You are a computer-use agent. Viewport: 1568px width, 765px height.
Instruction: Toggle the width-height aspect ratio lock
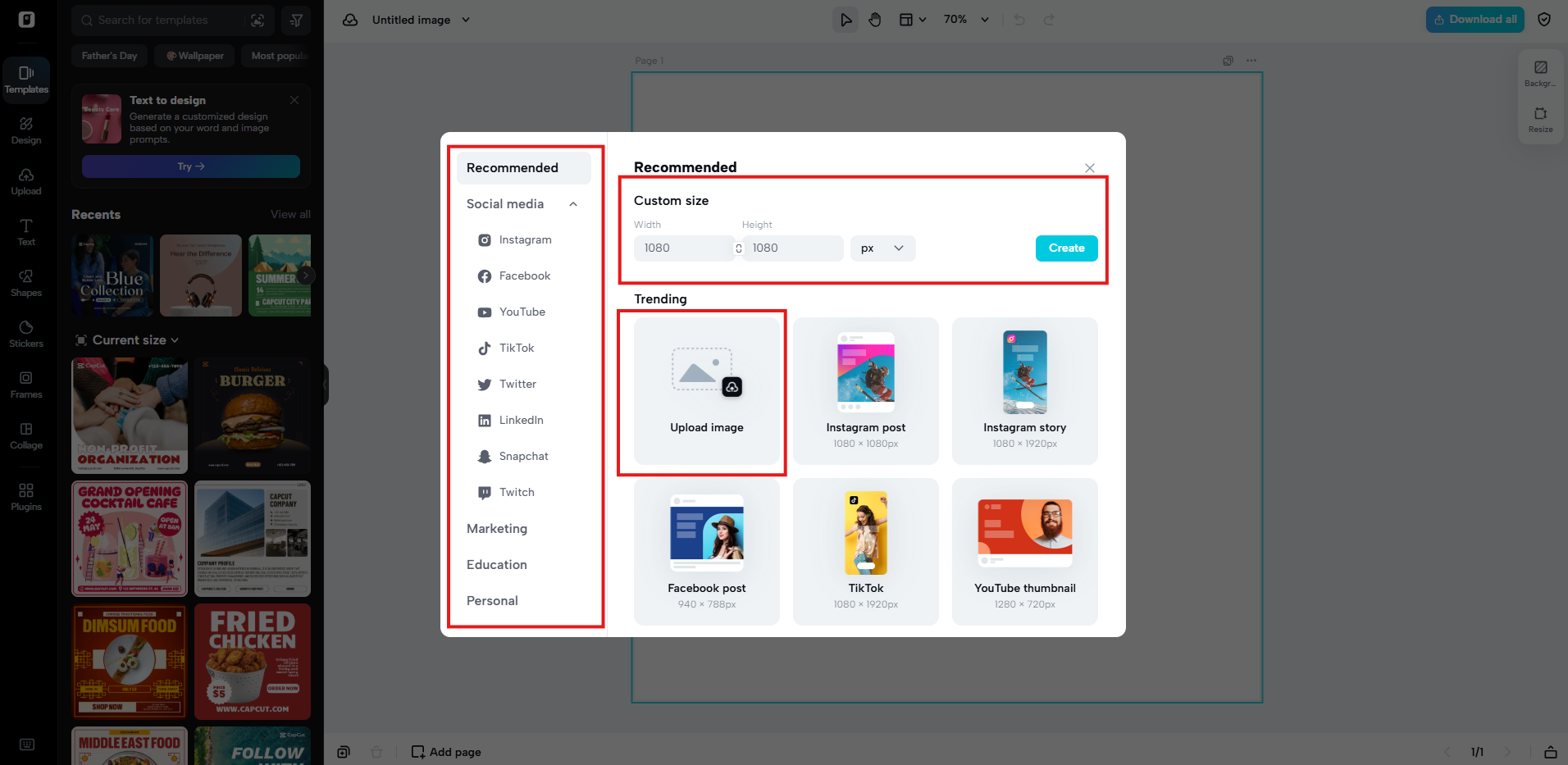point(739,248)
